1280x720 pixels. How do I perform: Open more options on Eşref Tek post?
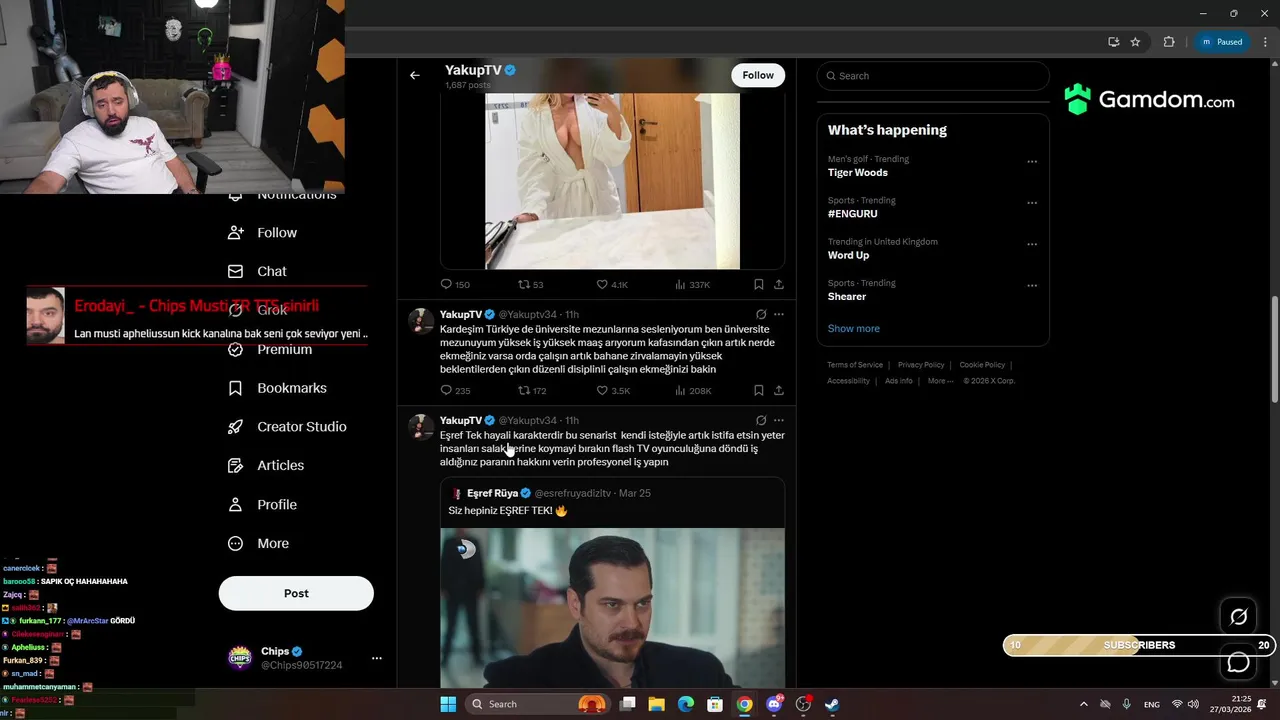click(x=779, y=420)
